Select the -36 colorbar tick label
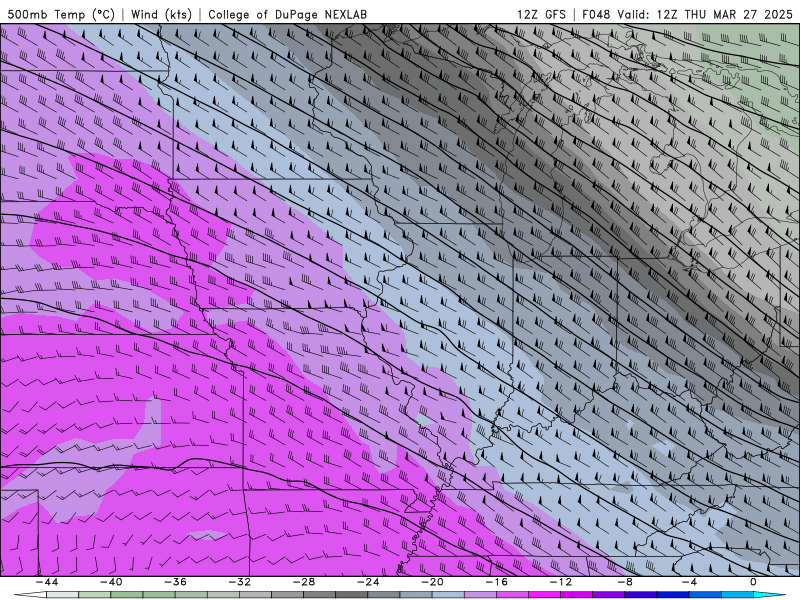 click(175, 582)
